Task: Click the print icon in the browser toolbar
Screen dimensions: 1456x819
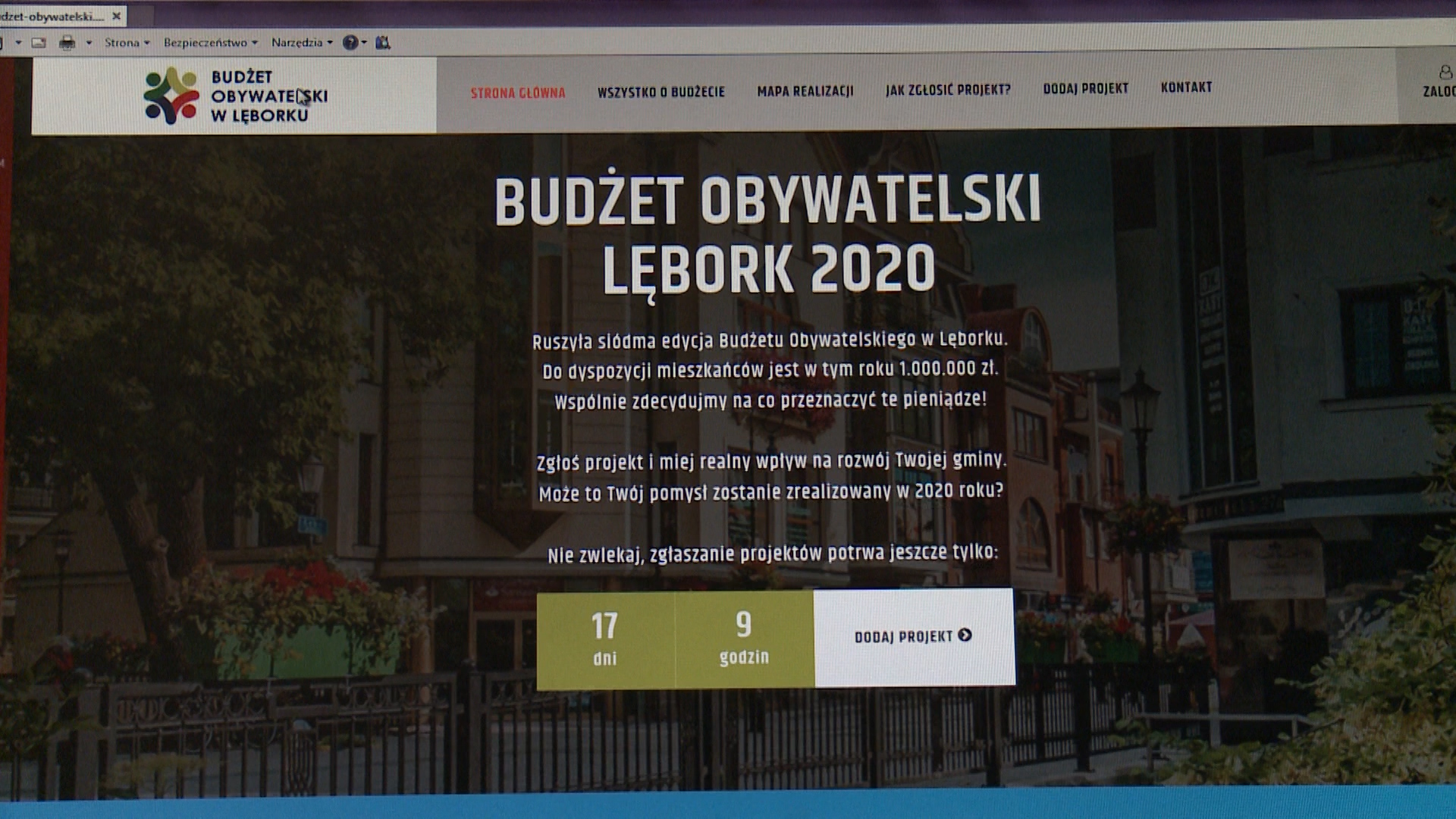Action: click(x=67, y=43)
